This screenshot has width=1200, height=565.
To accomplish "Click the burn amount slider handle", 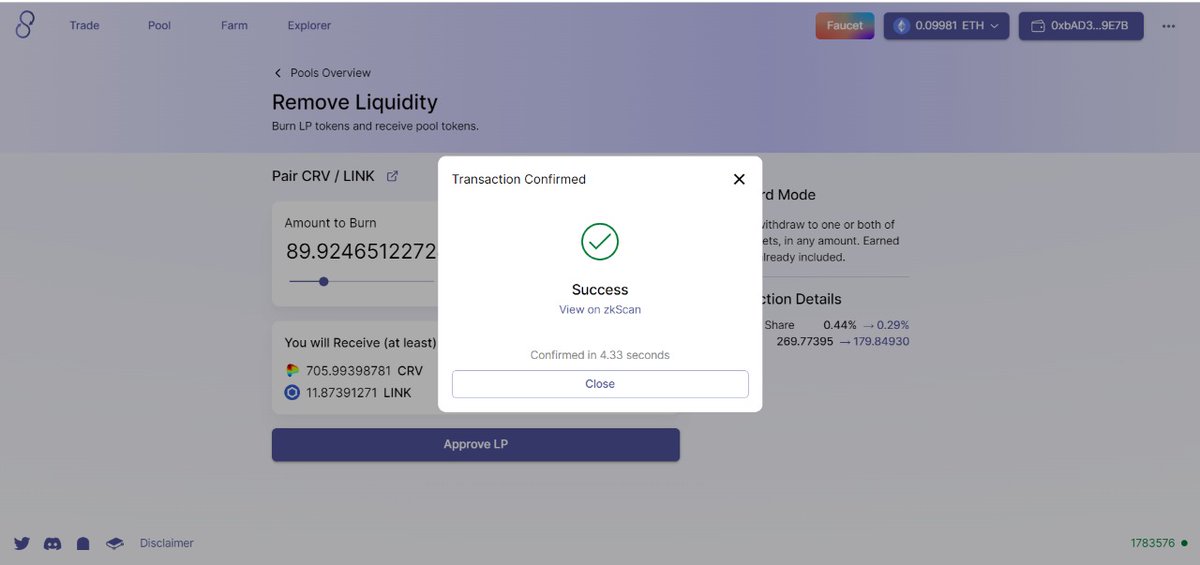I will coord(323,282).
